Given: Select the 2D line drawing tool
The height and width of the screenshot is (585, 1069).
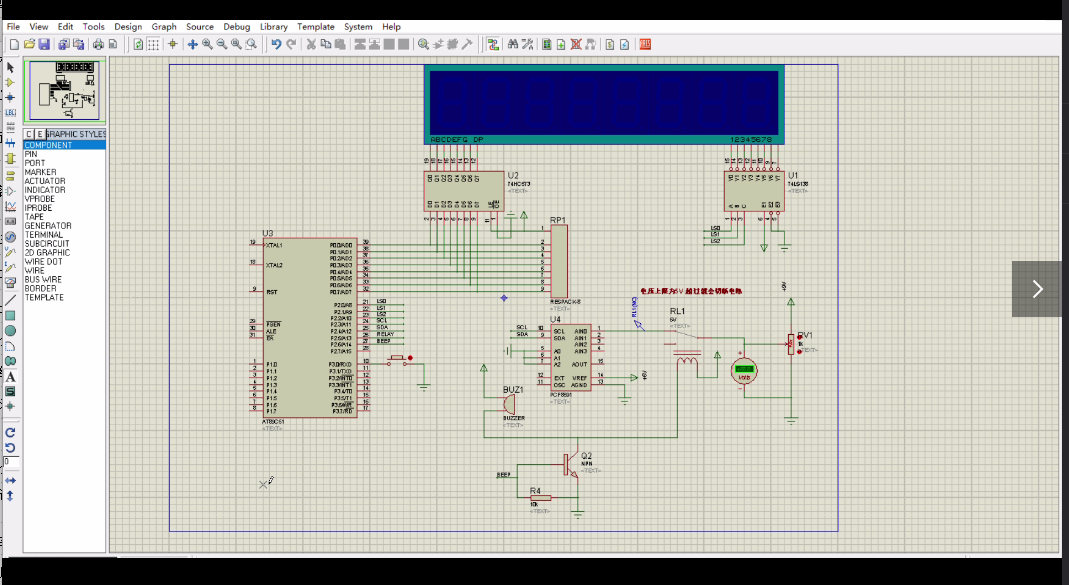Looking at the screenshot, I should (x=10, y=300).
